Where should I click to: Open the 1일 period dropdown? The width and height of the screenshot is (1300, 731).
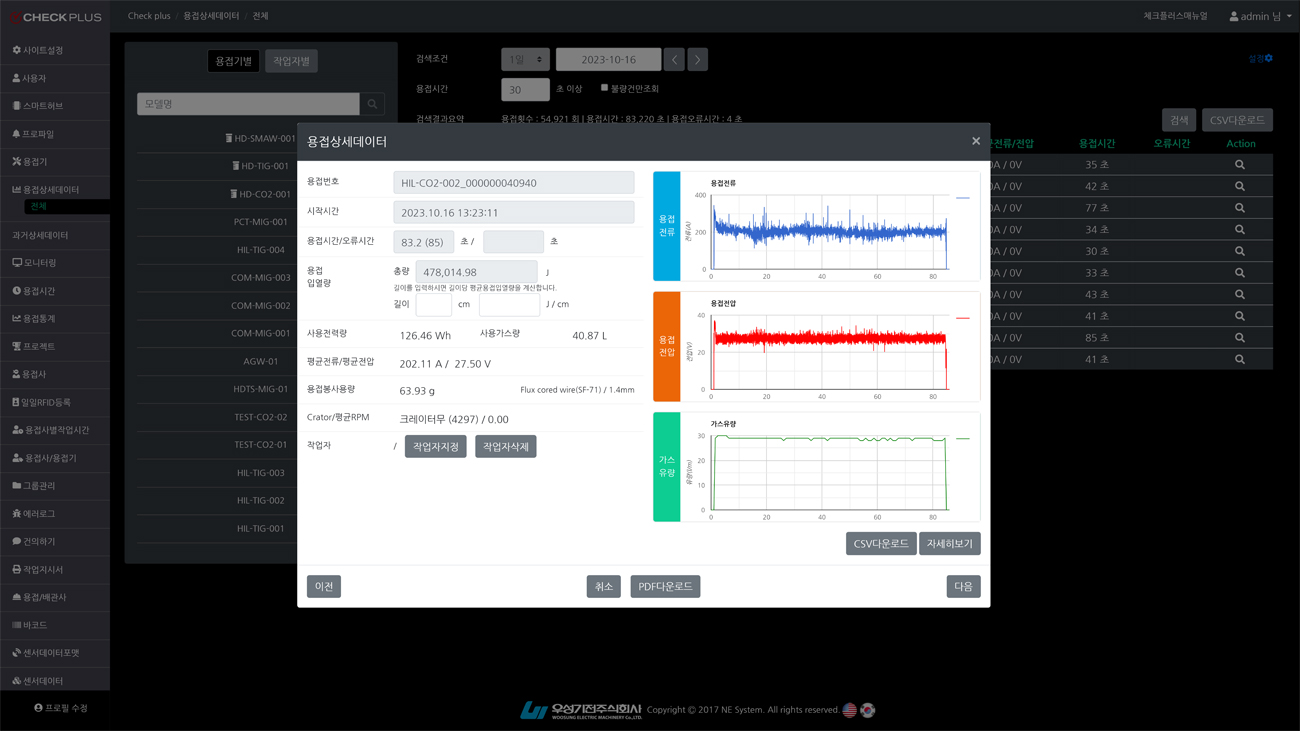[x=525, y=60]
